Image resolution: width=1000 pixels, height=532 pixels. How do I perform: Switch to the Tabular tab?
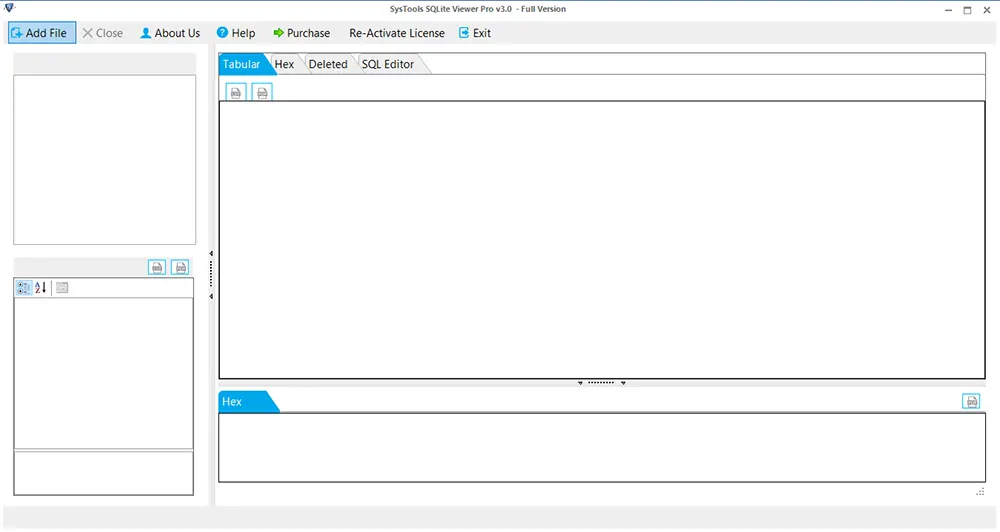point(241,64)
